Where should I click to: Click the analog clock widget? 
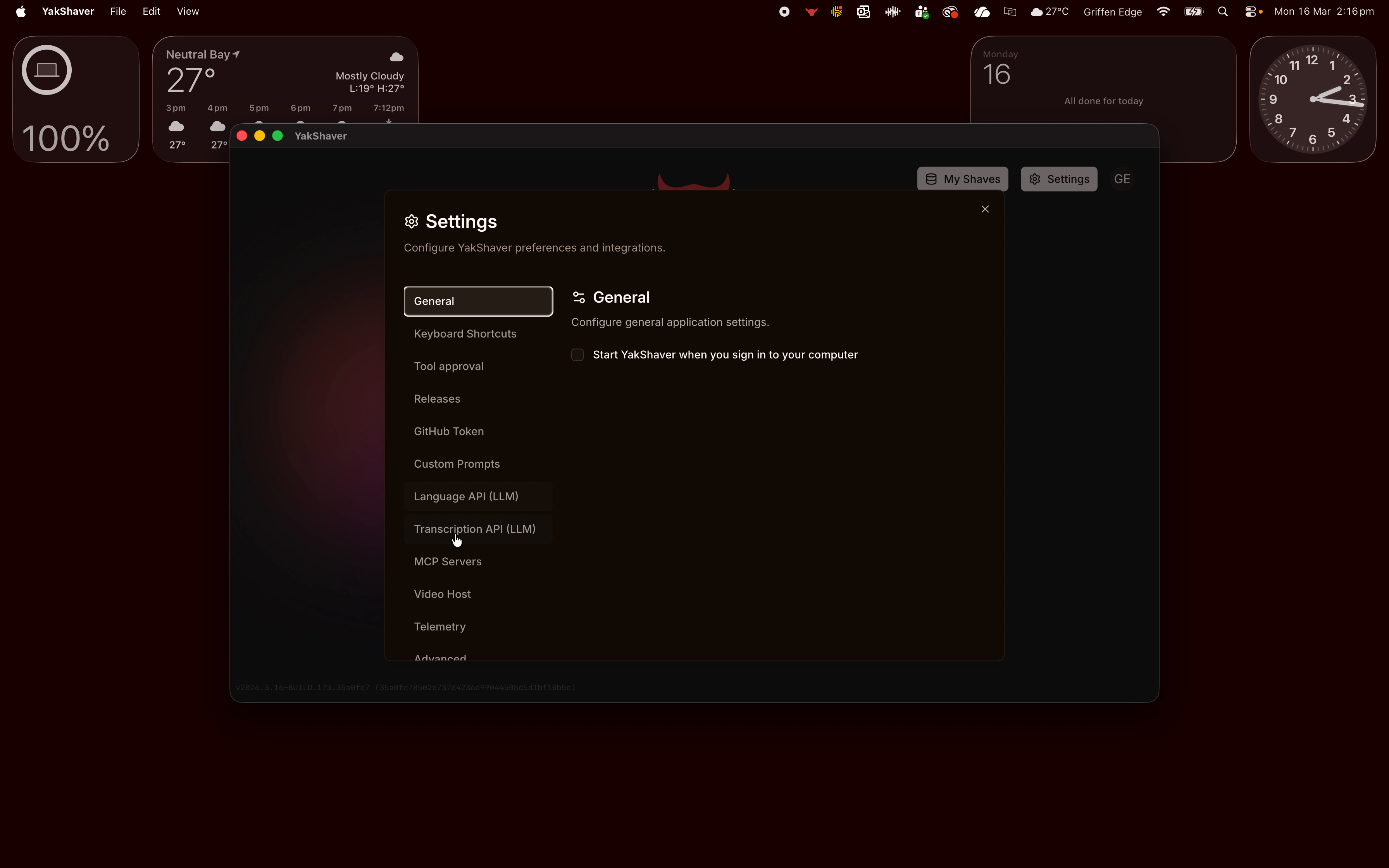pos(1313,99)
